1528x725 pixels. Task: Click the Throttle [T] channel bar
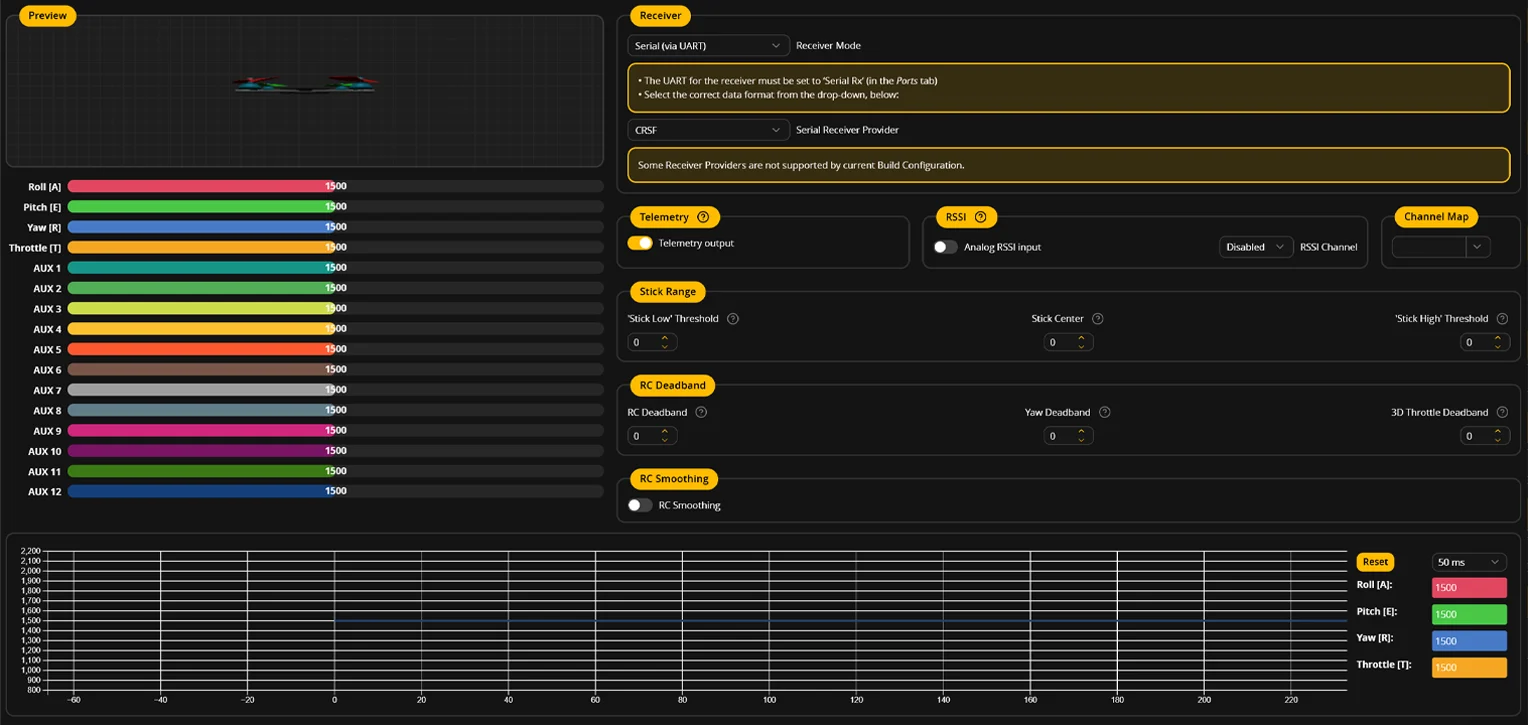[335, 247]
